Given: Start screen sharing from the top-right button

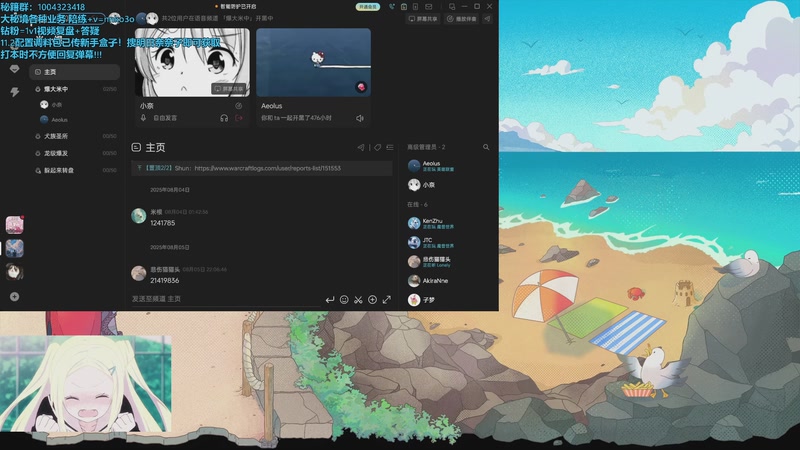Looking at the screenshot, I should (x=423, y=18).
